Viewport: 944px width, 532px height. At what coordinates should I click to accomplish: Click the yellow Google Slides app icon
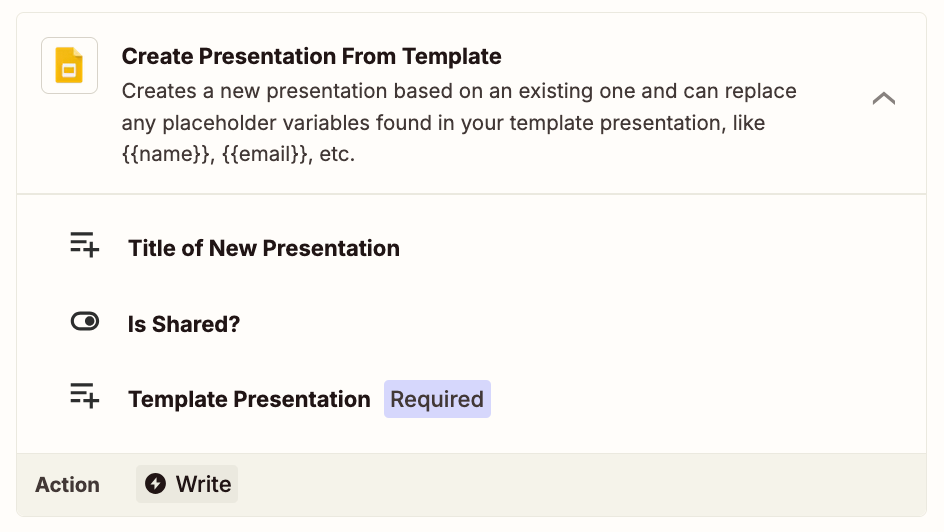tap(69, 65)
